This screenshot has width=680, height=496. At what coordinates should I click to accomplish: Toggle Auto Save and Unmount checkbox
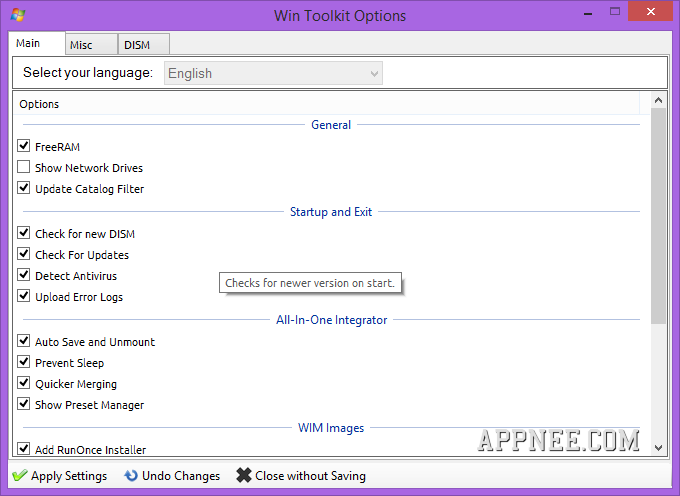click(23, 341)
